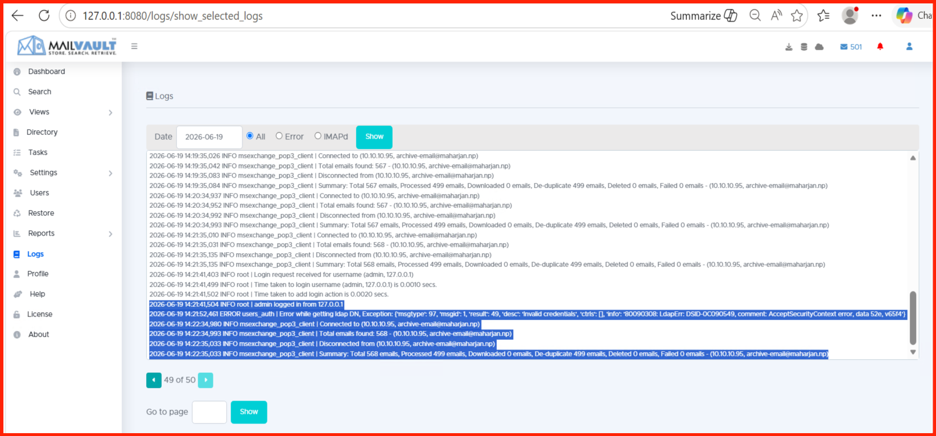Click the Logs panel heading
Viewport: 936px width, 436px height.
(160, 96)
